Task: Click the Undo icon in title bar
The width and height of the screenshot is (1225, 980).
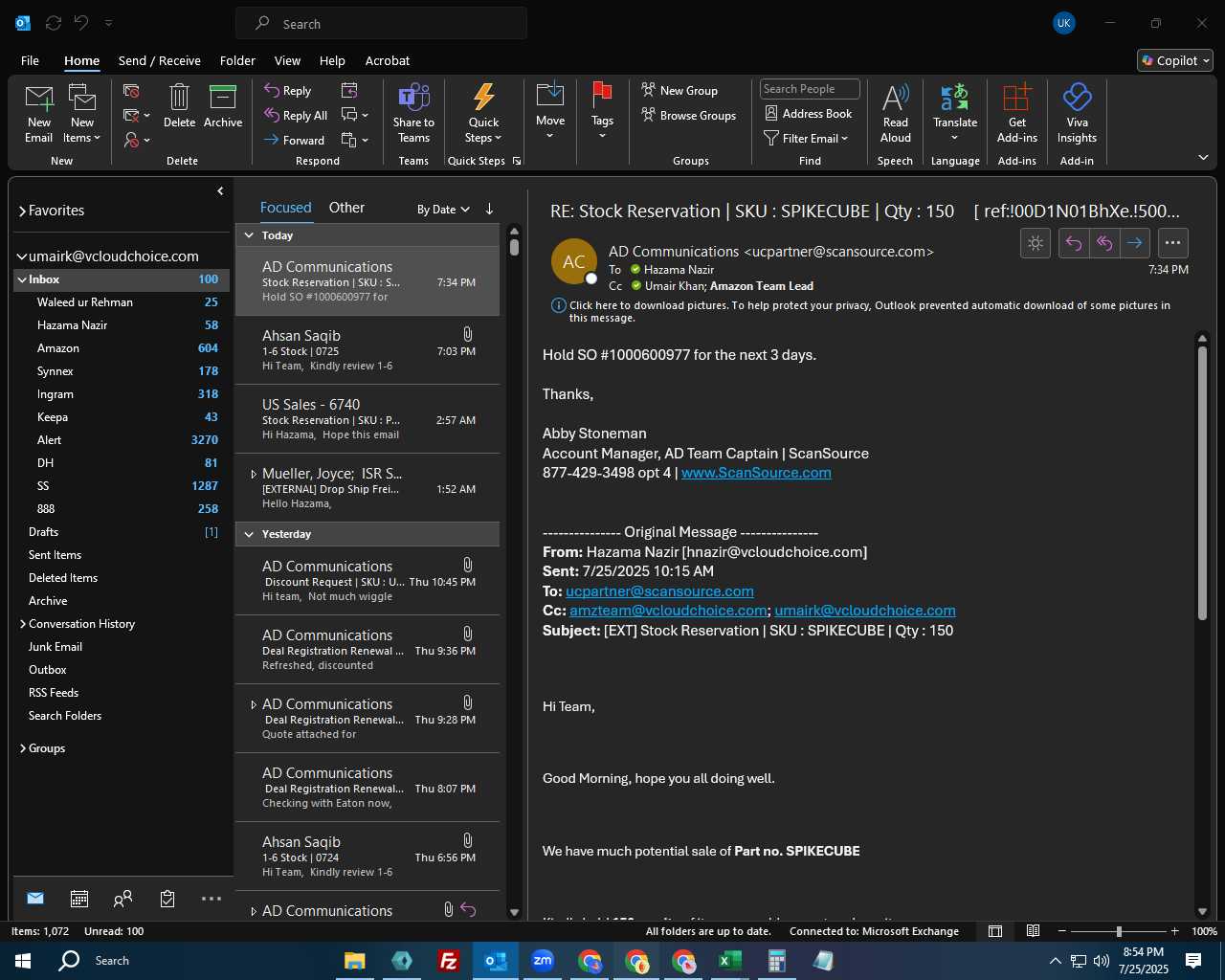Action: click(x=82, y=23)
